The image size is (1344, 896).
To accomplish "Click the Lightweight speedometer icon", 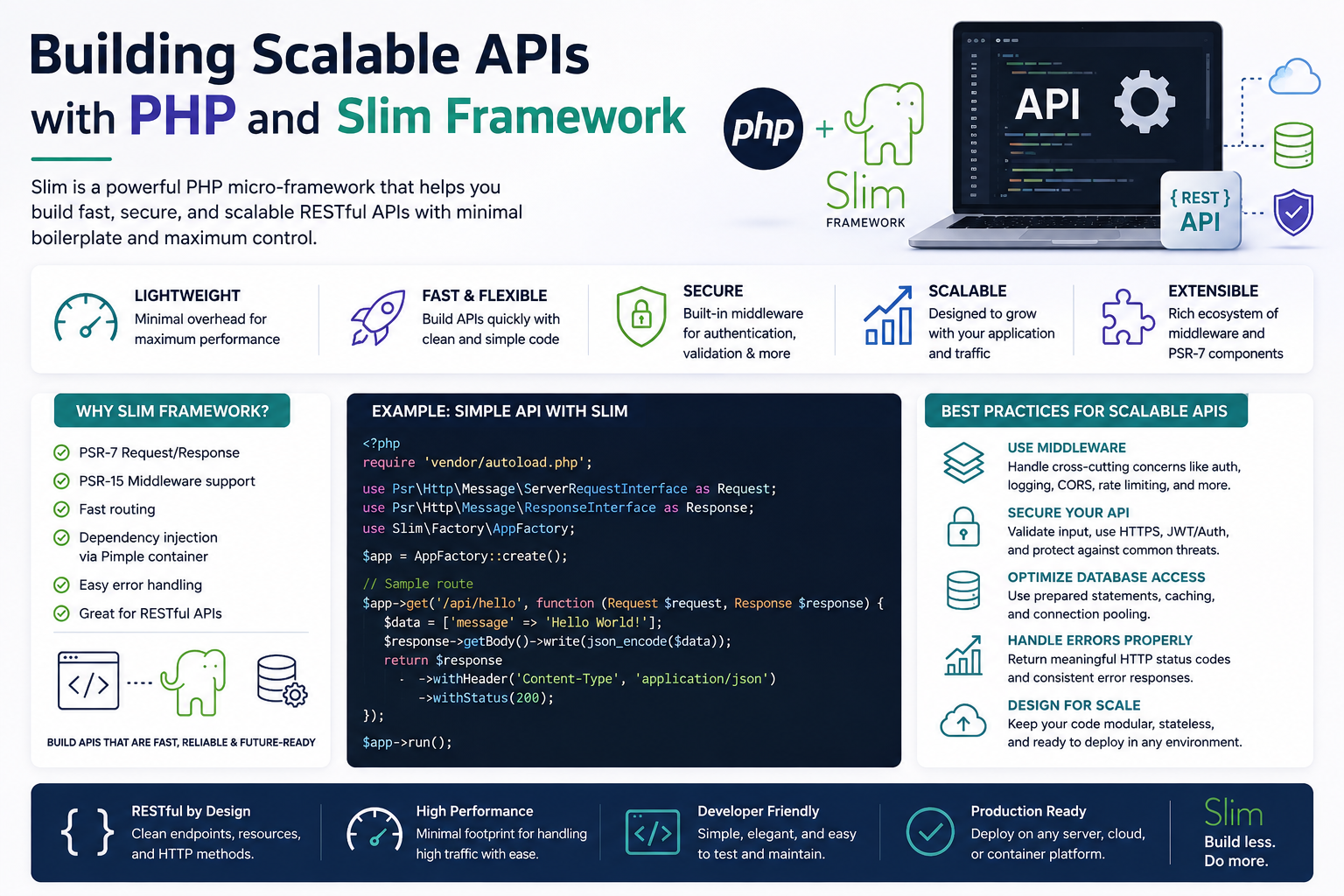I will click(x=86, y=318).
